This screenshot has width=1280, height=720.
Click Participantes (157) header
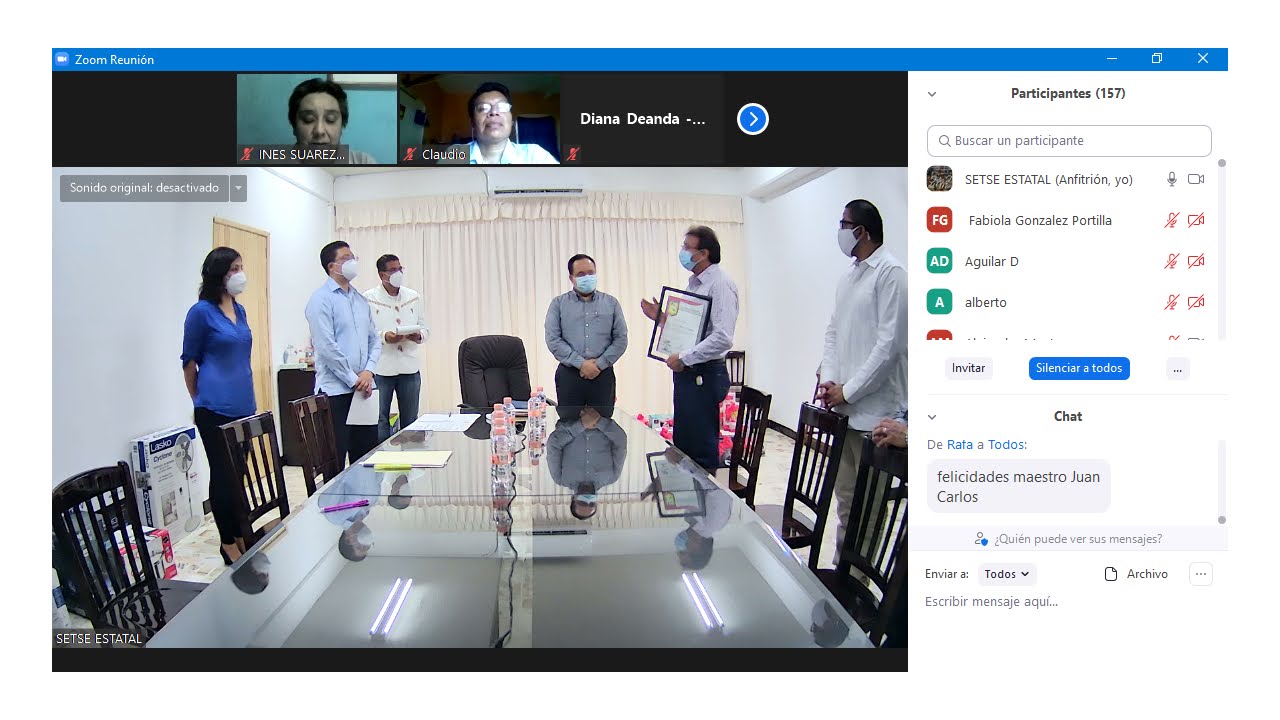(x=1068, y=94)
